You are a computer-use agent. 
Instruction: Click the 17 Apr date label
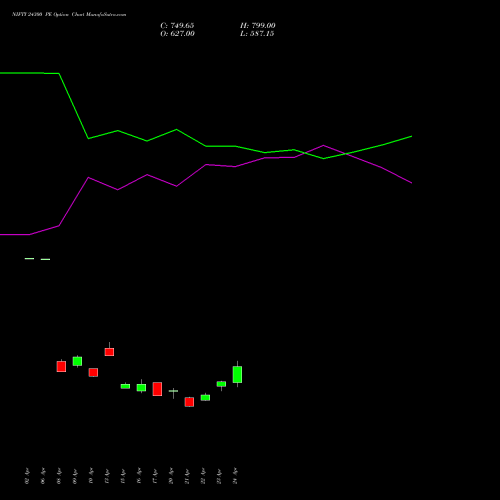tap(155, 476)
